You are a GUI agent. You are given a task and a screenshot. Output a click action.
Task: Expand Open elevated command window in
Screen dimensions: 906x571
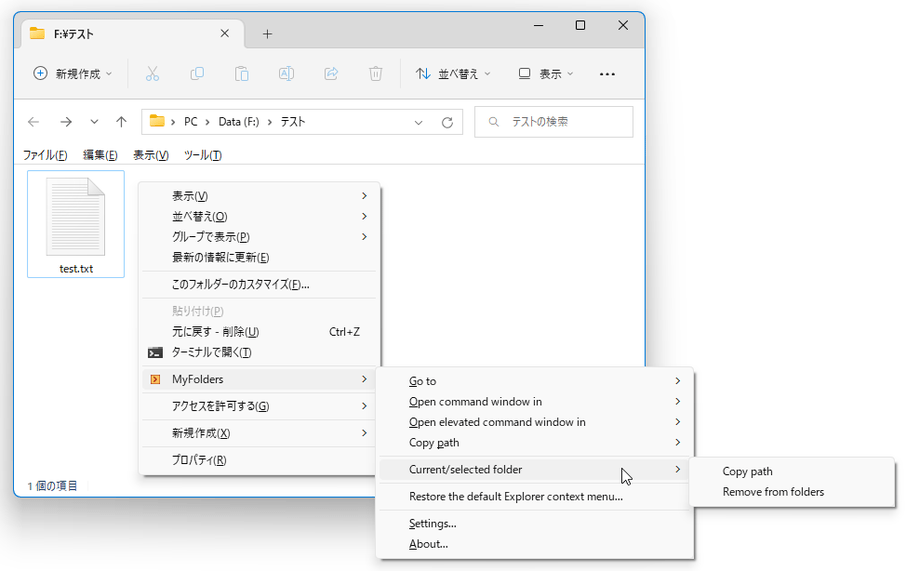[x=535, y=422]
